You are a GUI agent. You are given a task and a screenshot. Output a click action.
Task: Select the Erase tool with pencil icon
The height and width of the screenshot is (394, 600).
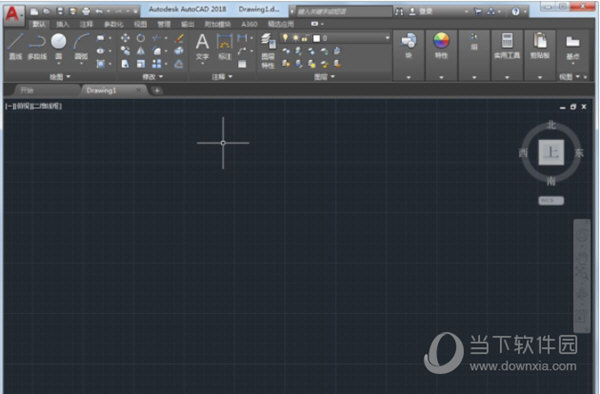179,38
